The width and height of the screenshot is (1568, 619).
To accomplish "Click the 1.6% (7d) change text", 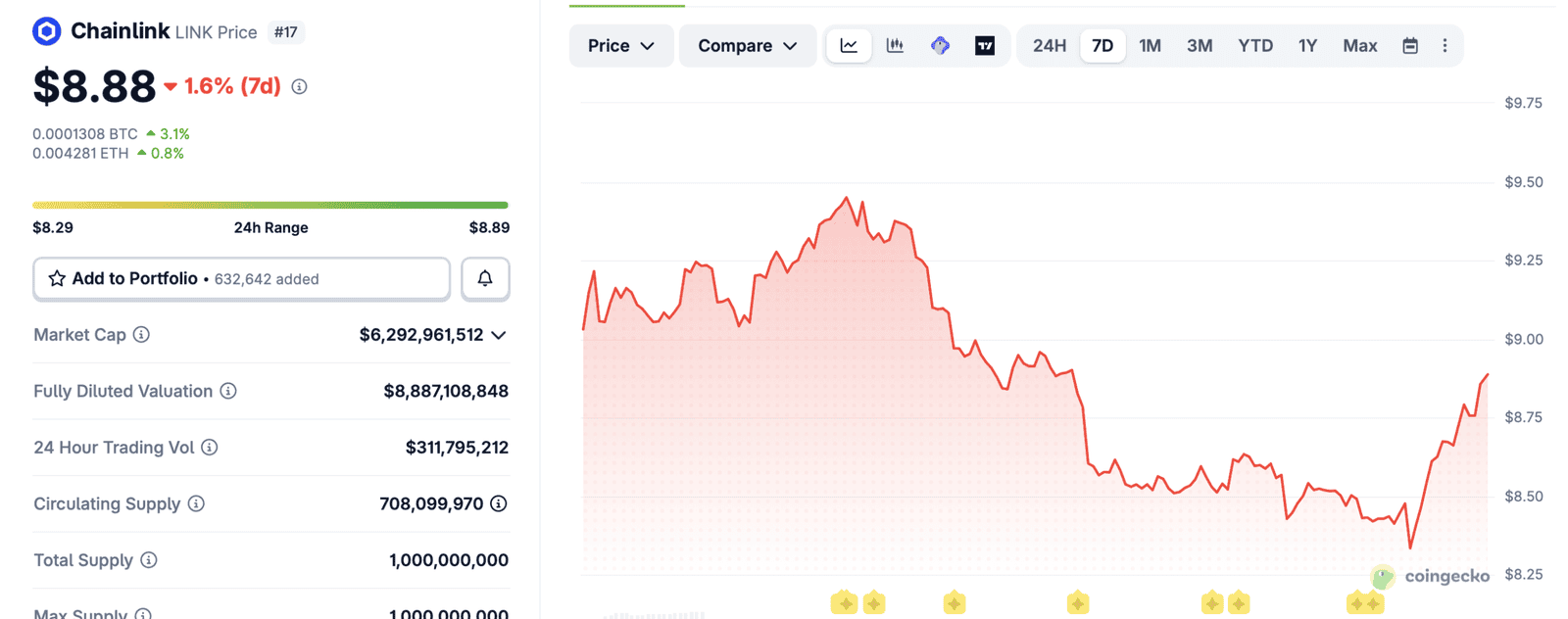I will tap(232, 86).
